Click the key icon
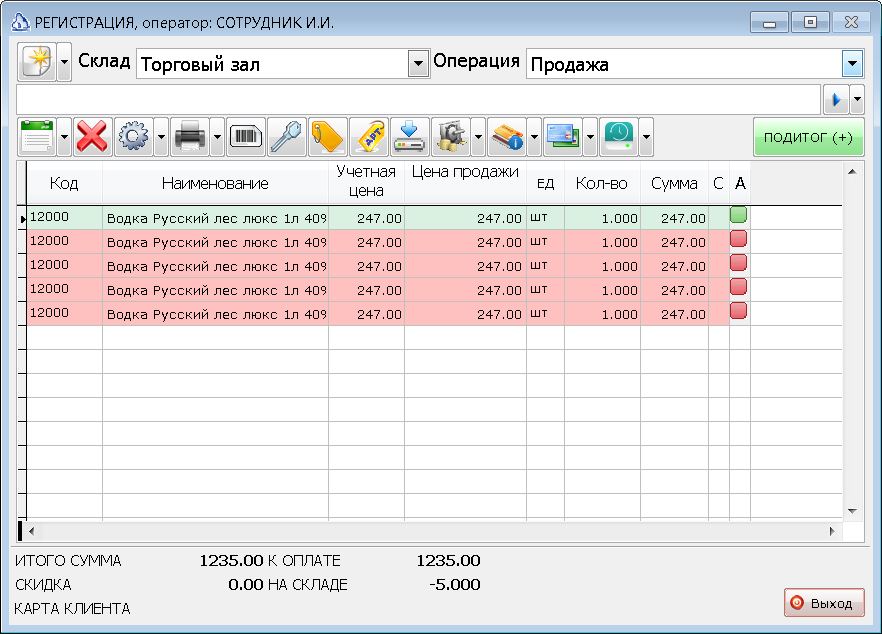The image size is (882, 634). 287,137
